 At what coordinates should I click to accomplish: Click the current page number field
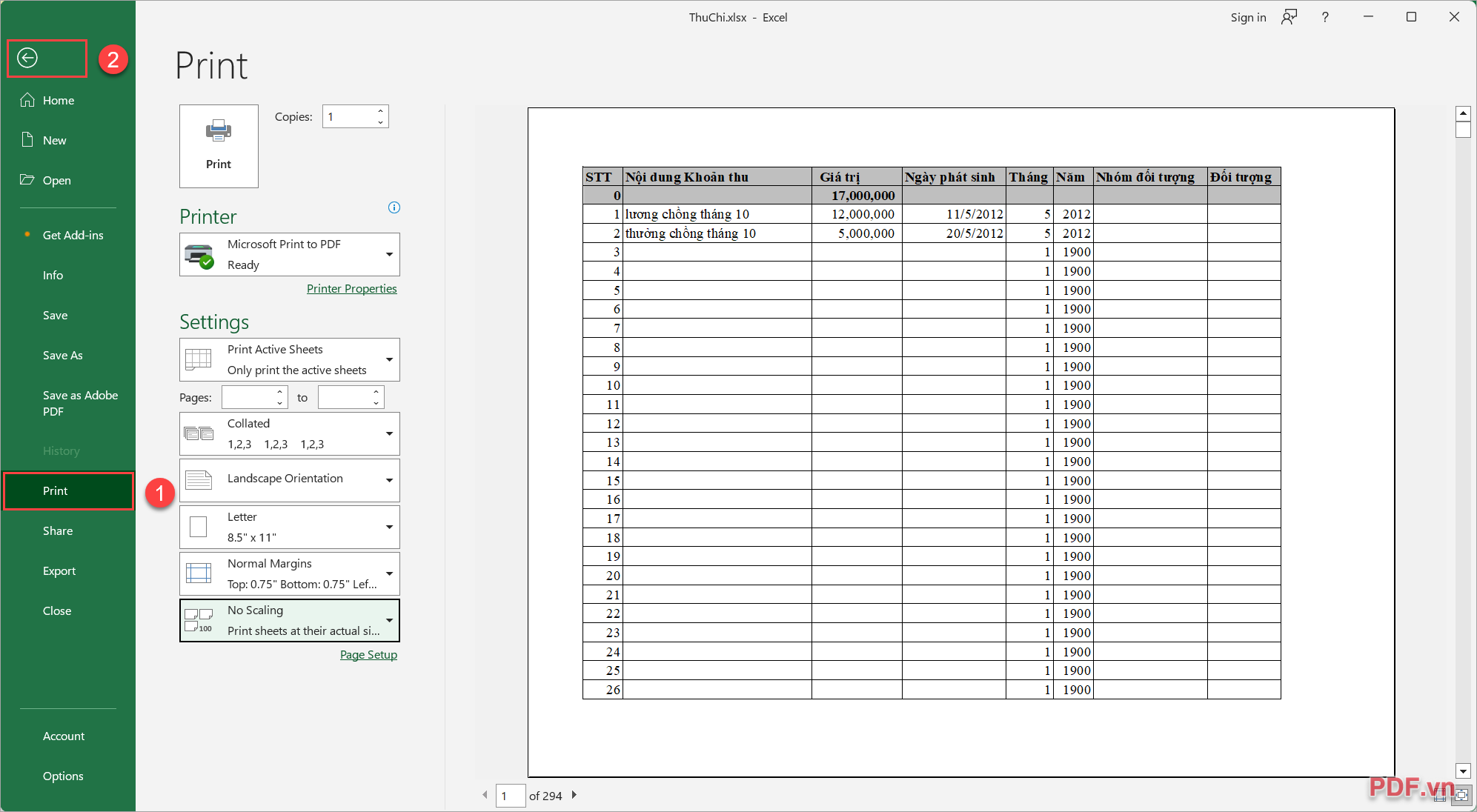(x=511, y=796)
